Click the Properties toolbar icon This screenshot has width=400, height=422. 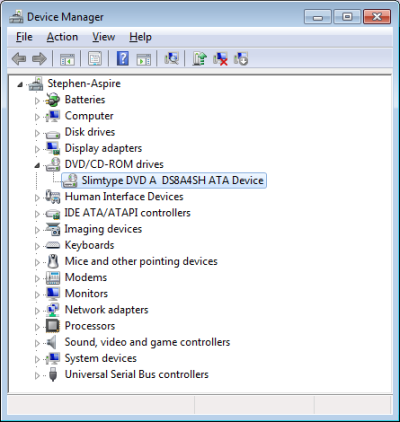pyautogui.click(x=95, y=59)
